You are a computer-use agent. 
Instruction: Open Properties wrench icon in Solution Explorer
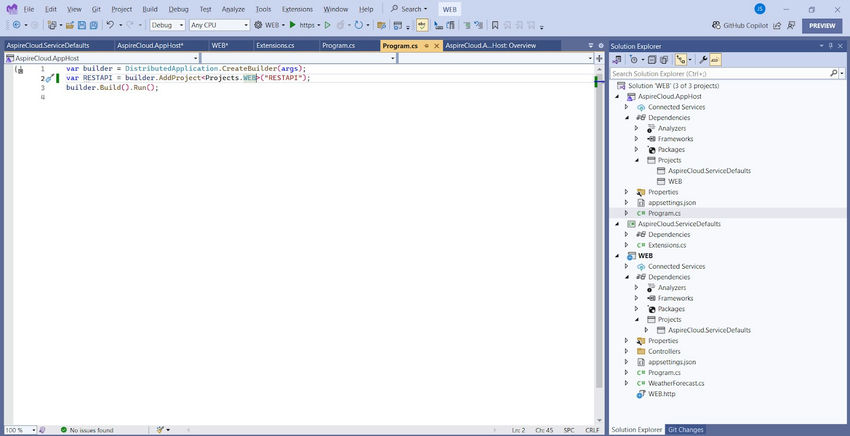tap(703, 60)
